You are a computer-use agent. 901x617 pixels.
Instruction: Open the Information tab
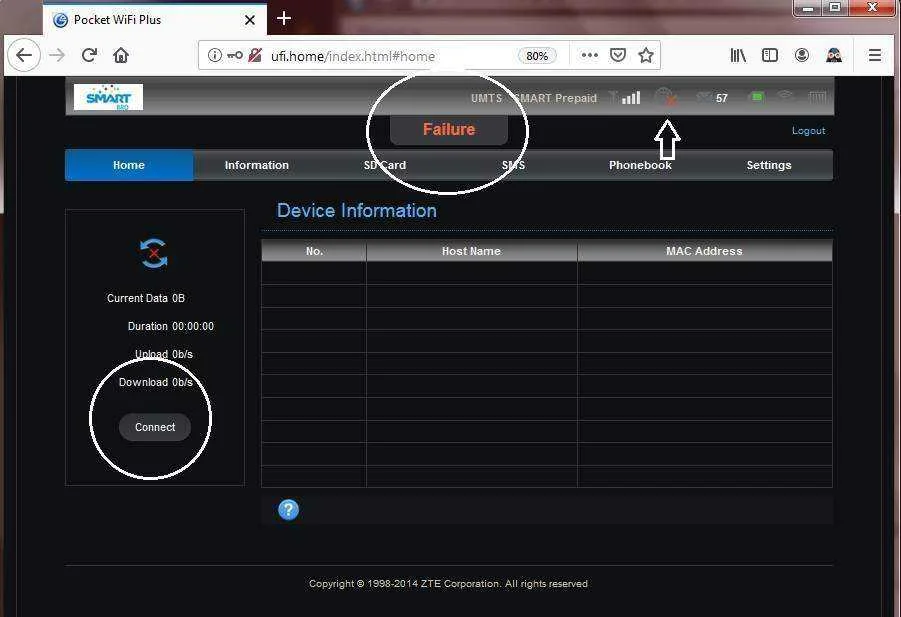[x=257, y=165]
